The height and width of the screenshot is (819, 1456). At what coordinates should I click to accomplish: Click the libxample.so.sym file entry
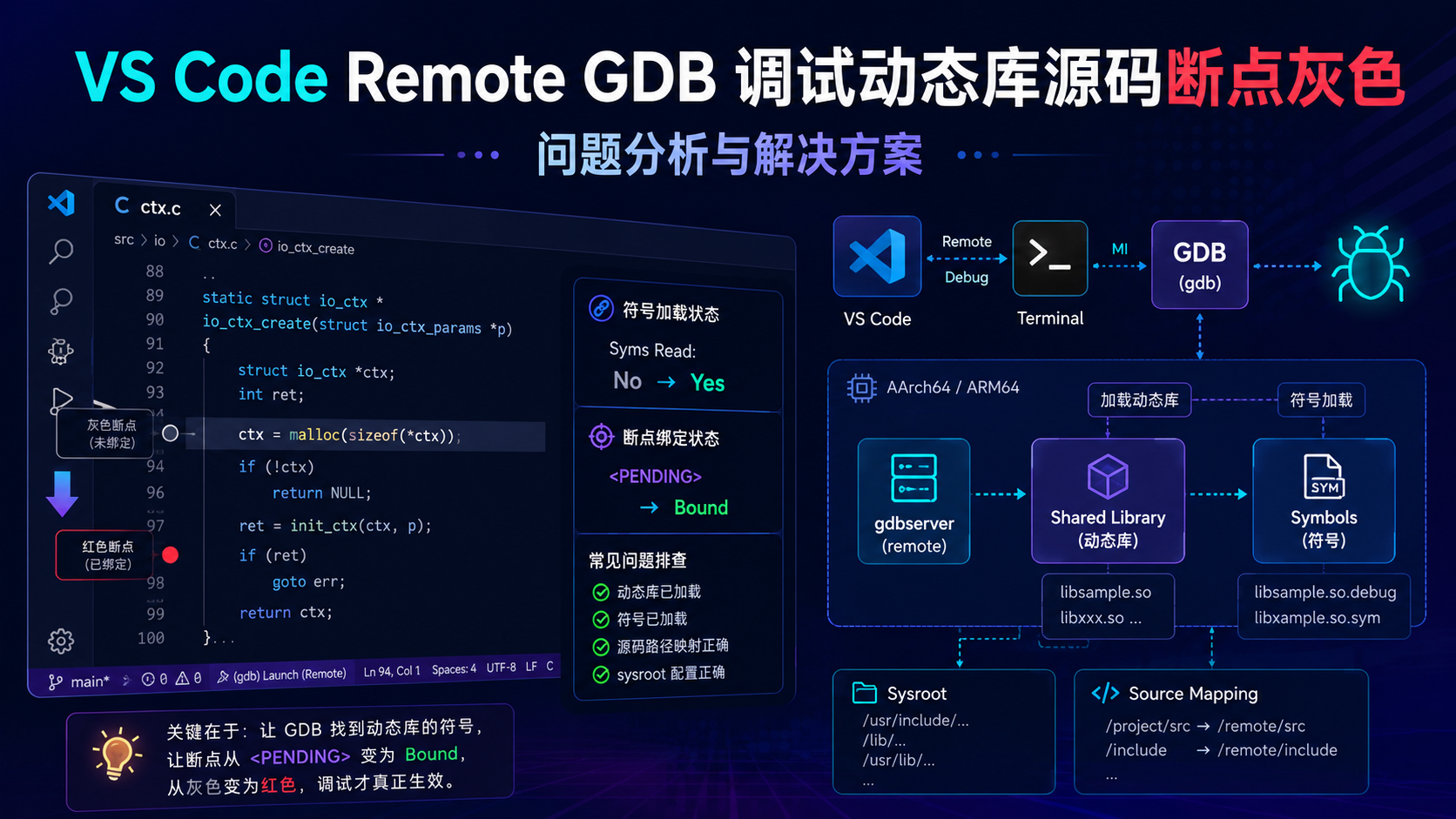(x=1317, y=618)
